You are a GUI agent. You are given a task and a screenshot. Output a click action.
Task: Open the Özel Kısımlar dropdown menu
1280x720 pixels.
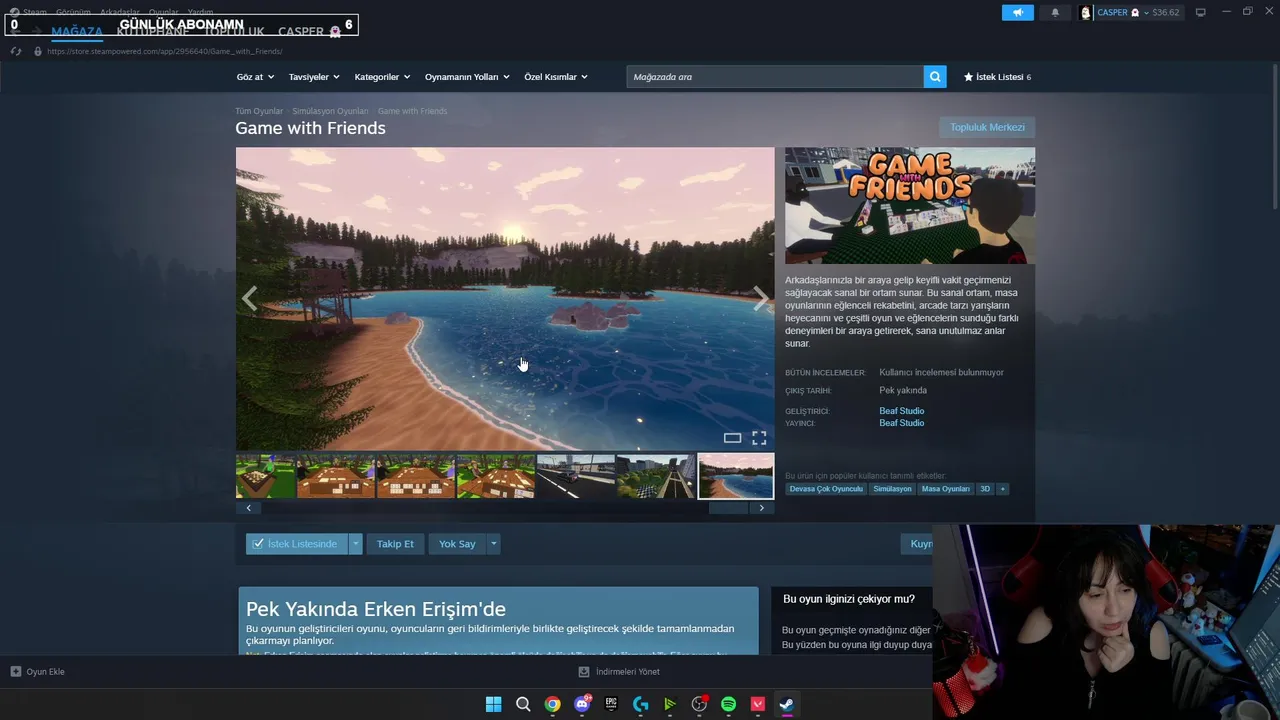pyautogui.click(x=556, y=77)
